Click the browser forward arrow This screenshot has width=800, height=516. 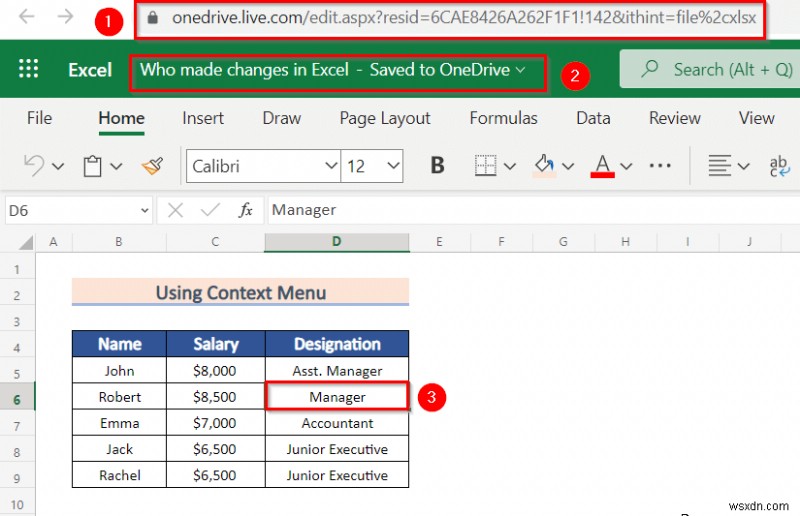tap(65, 17)
